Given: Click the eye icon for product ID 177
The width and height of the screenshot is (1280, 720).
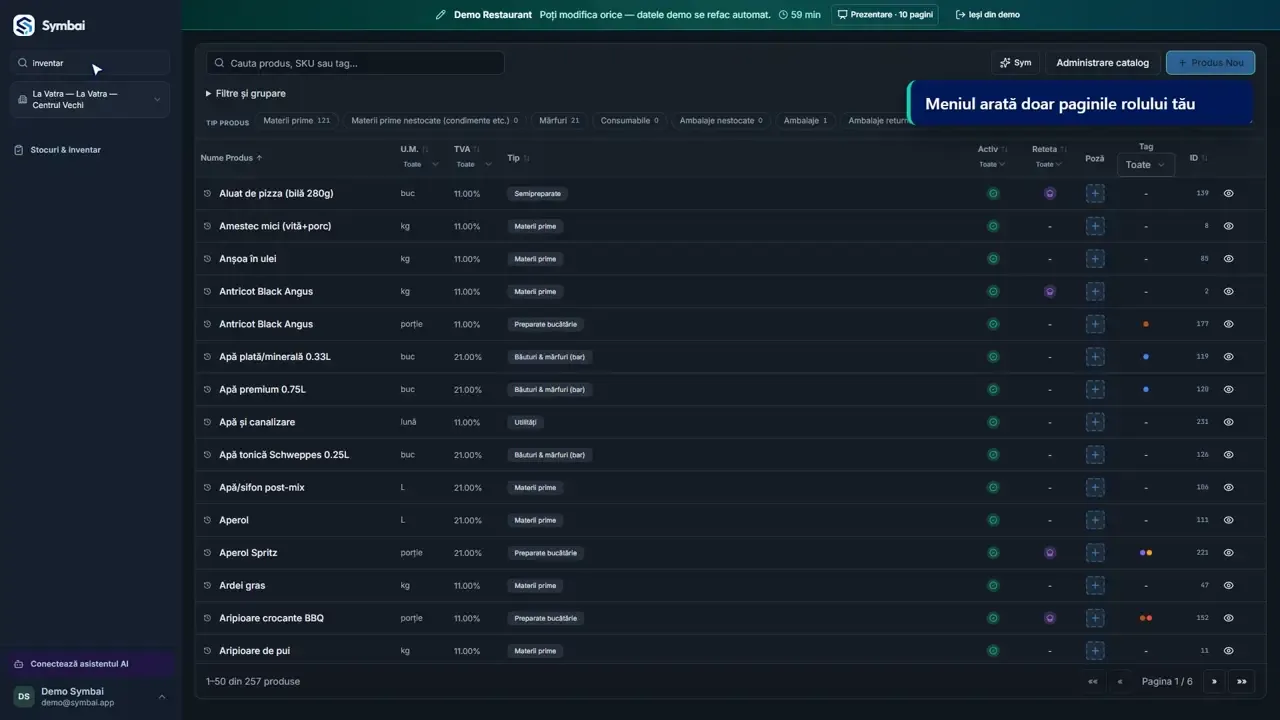Looking at the screenshot, I should [x=1229, y=324].
